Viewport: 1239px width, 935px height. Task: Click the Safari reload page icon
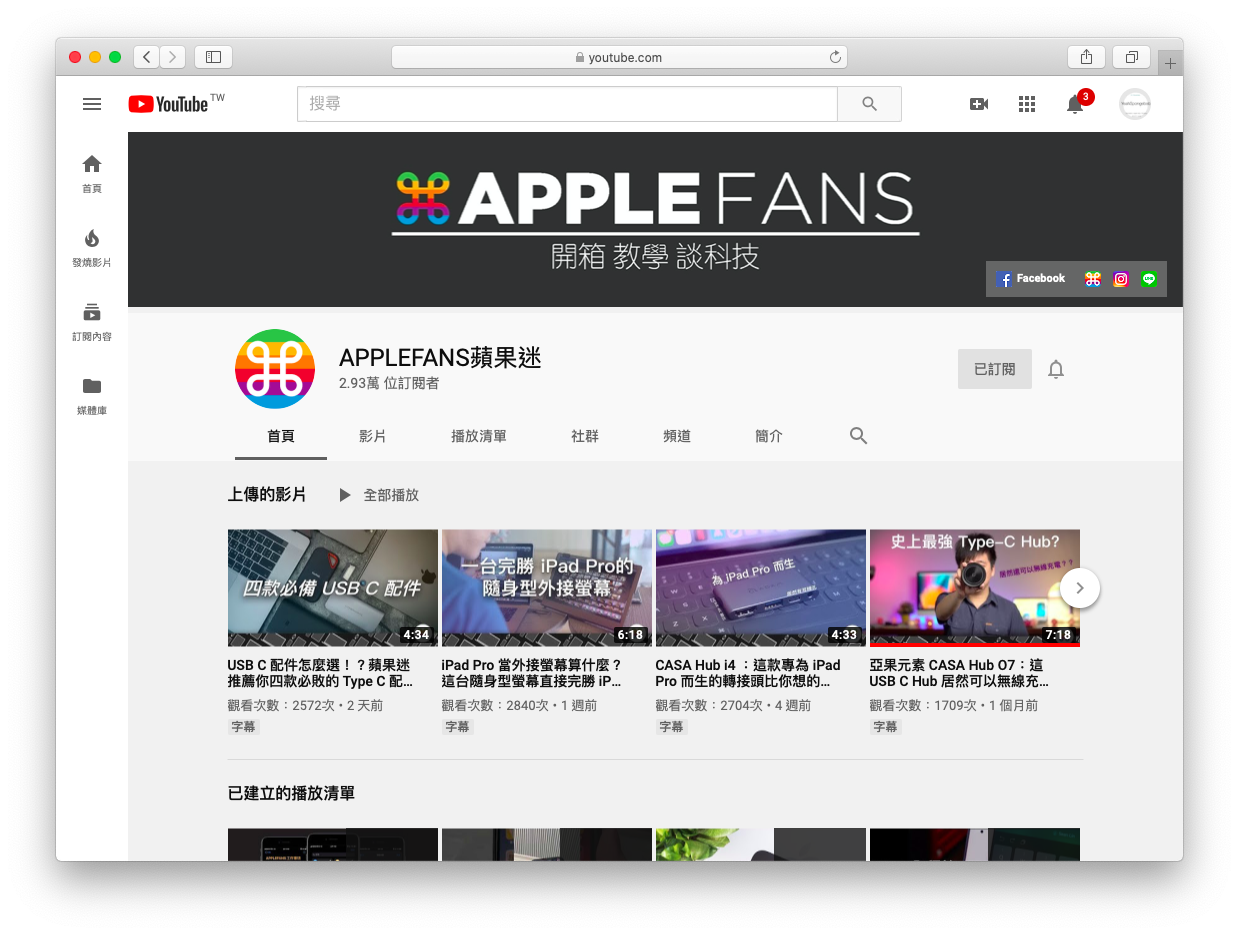pyautogui.click(x=835, y=57)
